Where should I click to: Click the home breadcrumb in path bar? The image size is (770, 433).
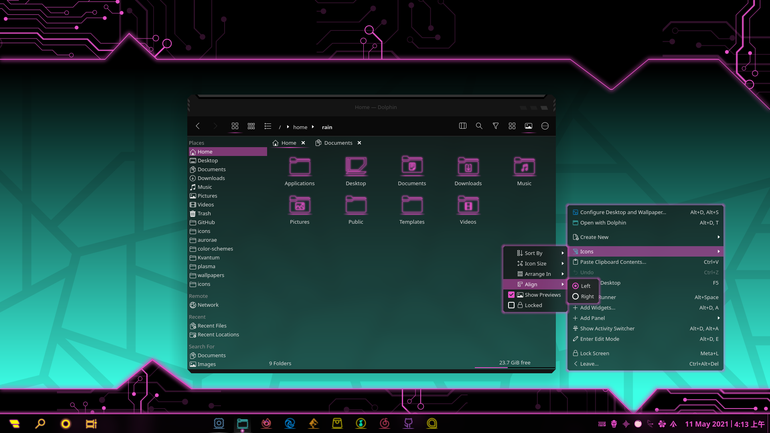tap(300, 127)
